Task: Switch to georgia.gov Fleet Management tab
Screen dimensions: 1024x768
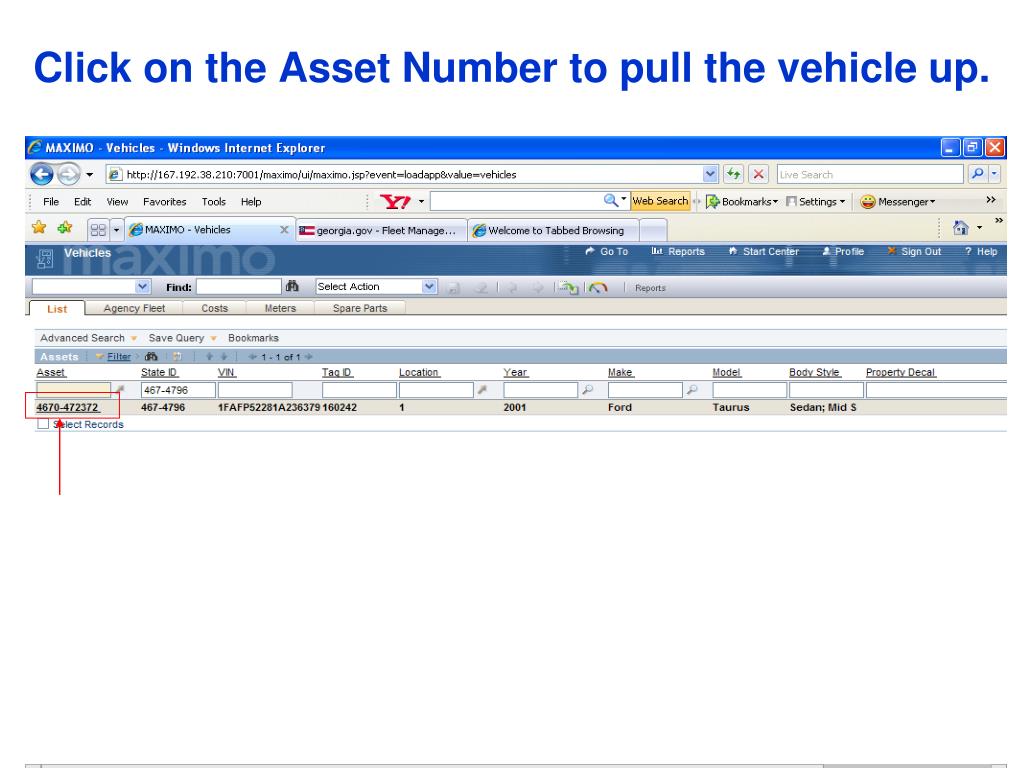Action: click(x=381, y=231)
